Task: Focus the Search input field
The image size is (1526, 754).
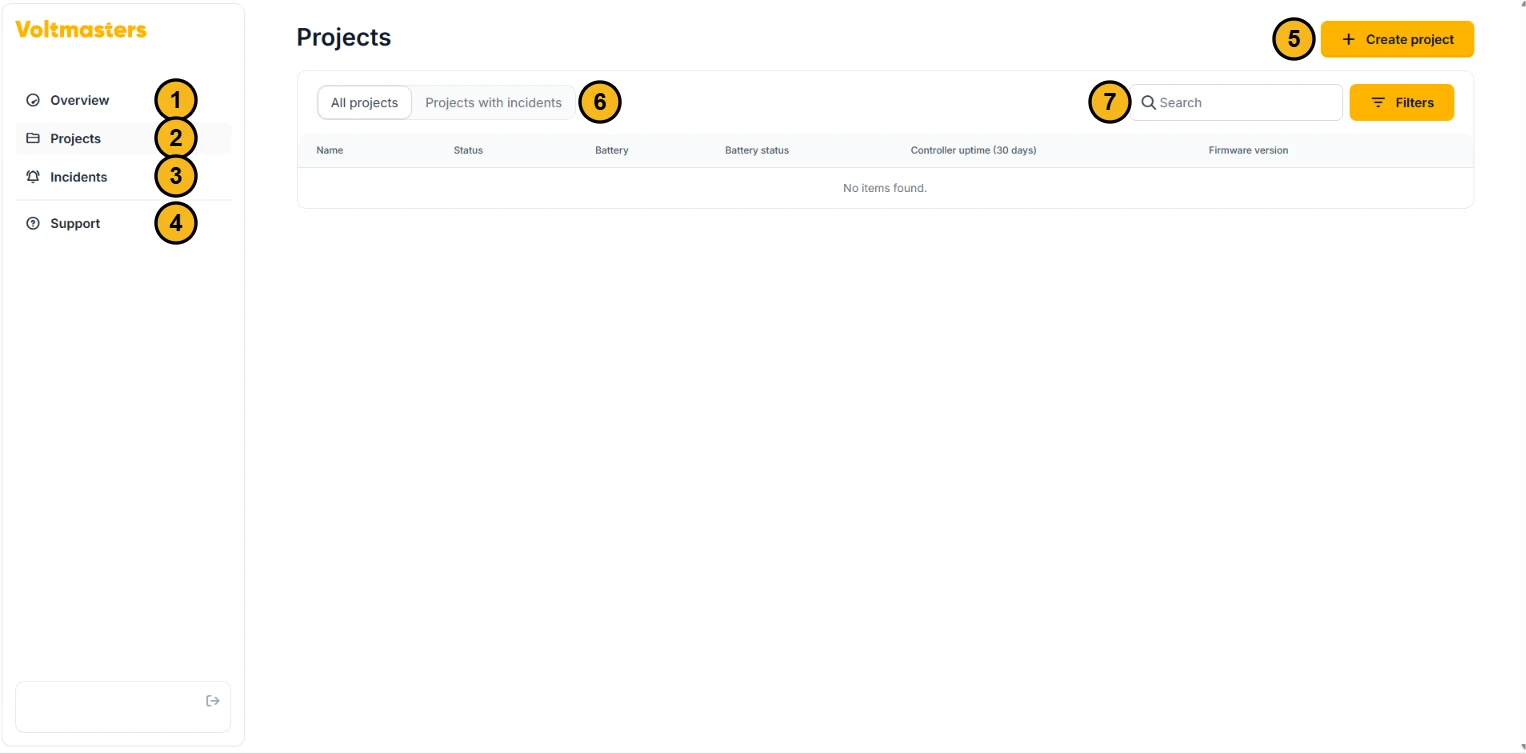Action: pyautogui.click(x=1237, y=103)
